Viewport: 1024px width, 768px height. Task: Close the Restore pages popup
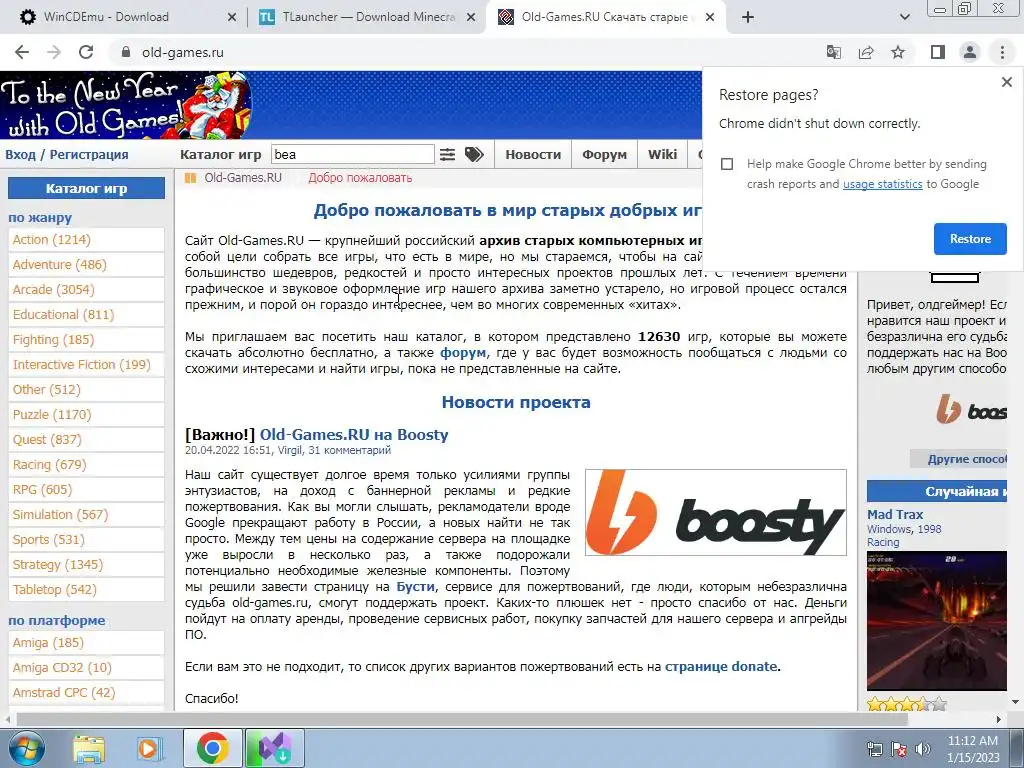click(1006, 82)
